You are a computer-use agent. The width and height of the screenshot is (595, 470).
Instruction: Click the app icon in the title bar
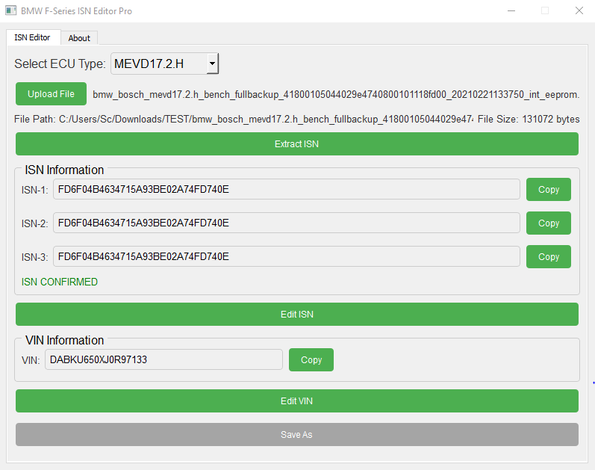(11, 10)
